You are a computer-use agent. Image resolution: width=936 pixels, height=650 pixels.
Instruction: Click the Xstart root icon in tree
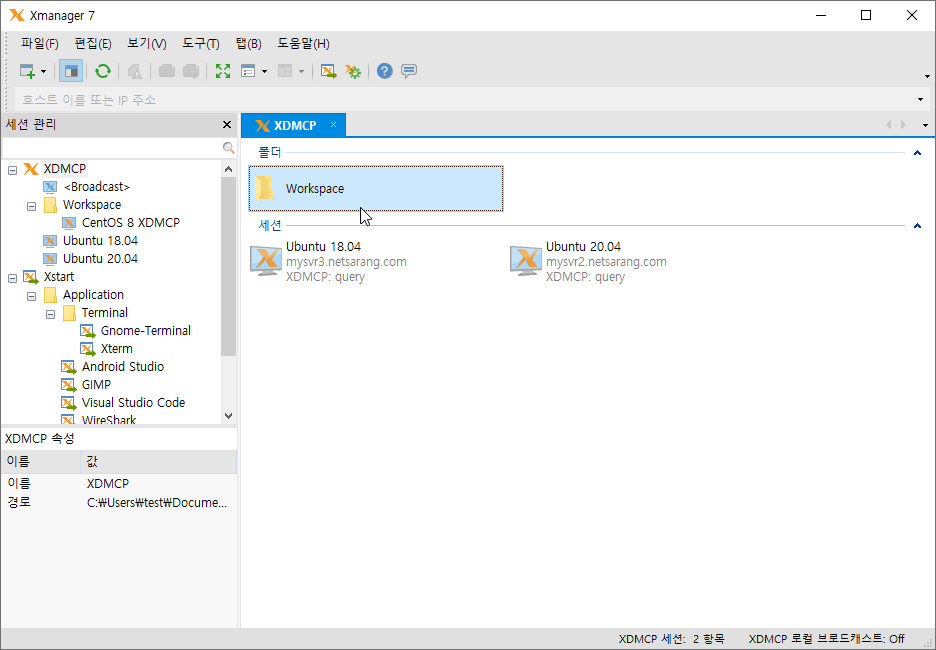point(31,277)
